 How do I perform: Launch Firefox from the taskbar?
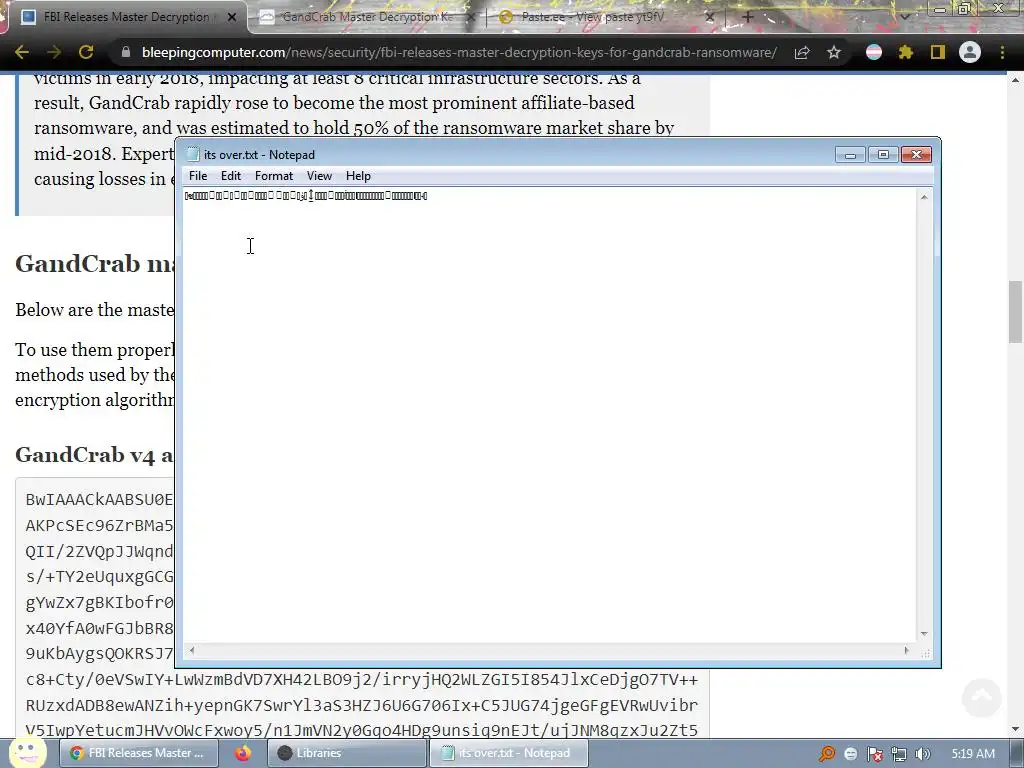coord(244,753)
